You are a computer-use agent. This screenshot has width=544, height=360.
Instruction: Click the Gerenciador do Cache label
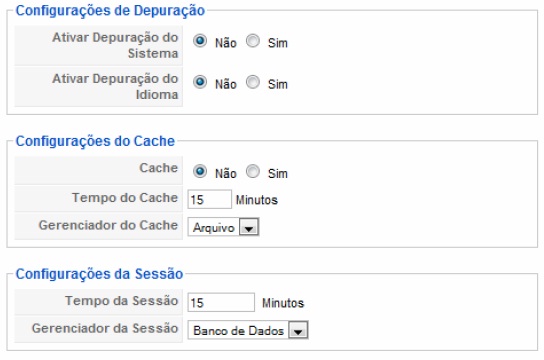coord(108,225)
